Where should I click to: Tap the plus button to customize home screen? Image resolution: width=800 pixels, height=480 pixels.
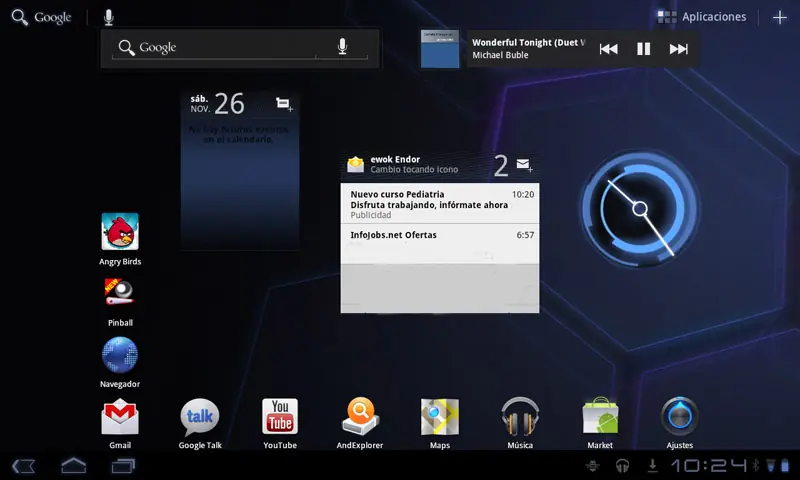pyautogui.click(x=780, y=17)
